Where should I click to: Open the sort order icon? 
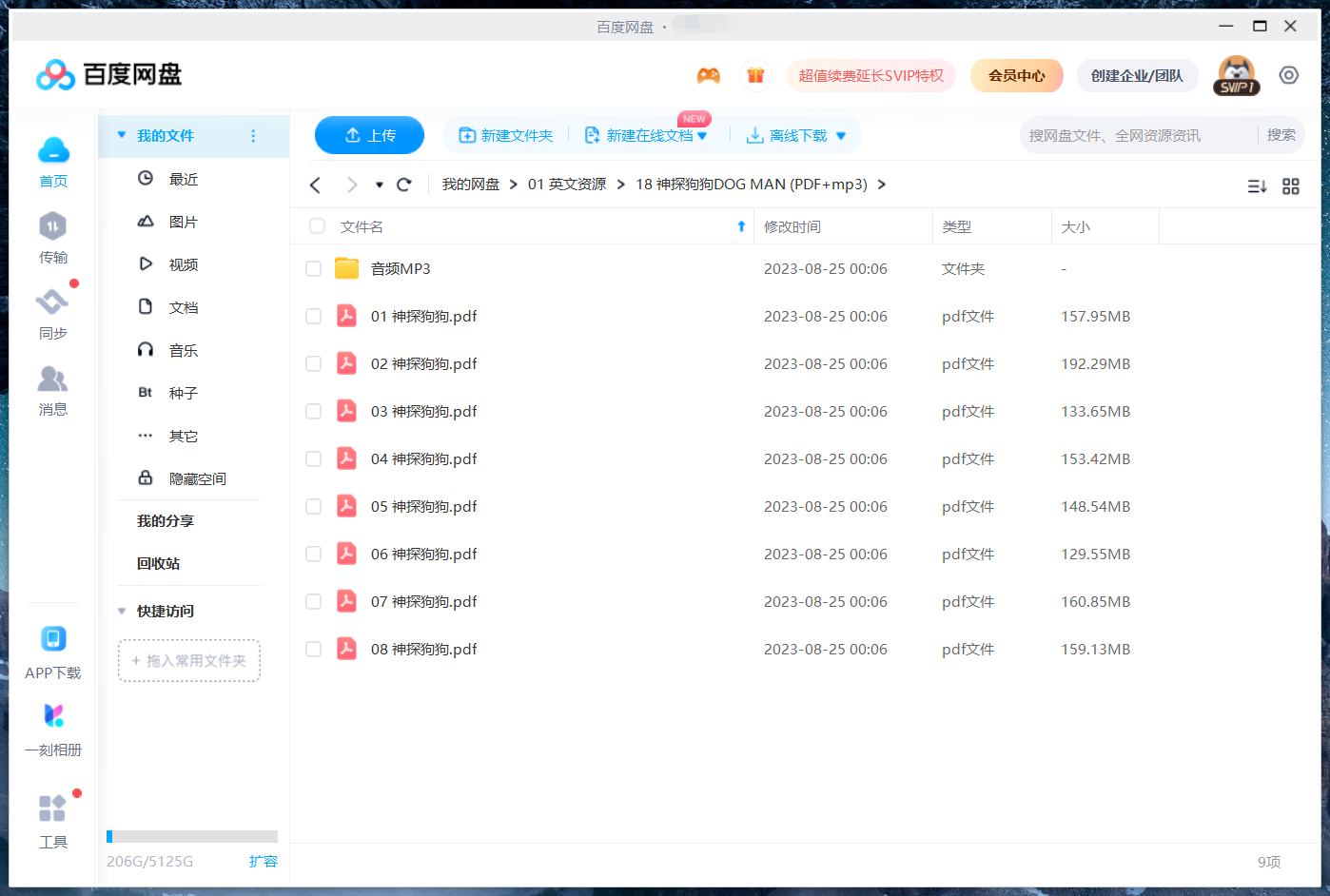click(x=1257, y=186)
